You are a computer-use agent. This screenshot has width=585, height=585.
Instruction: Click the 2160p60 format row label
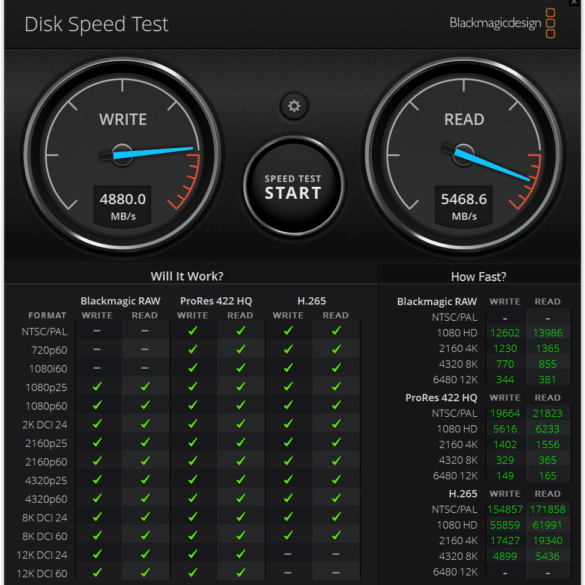[46, 462]
